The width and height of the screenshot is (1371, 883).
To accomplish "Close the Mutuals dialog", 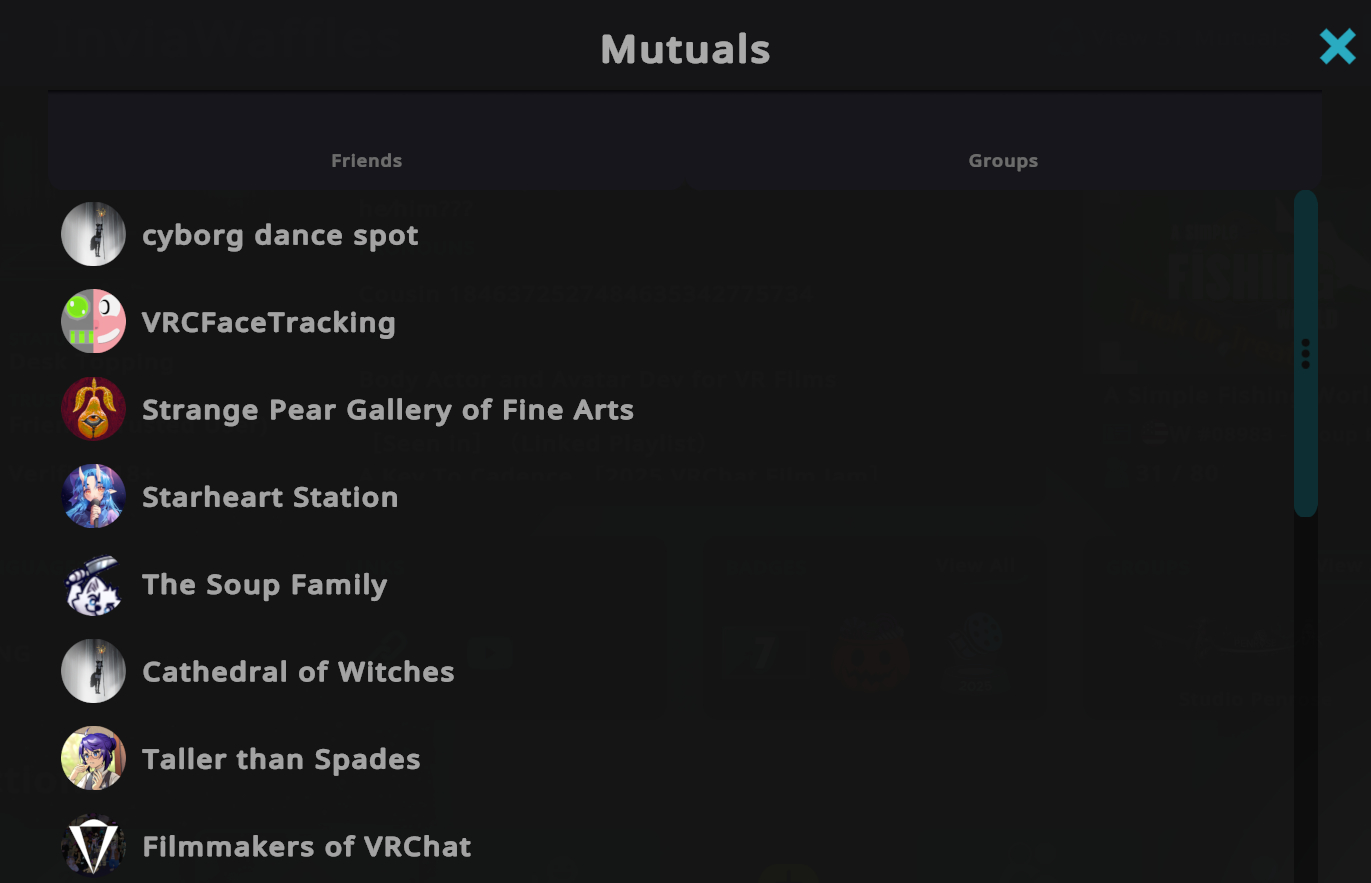I will (x=1337, y=47).
